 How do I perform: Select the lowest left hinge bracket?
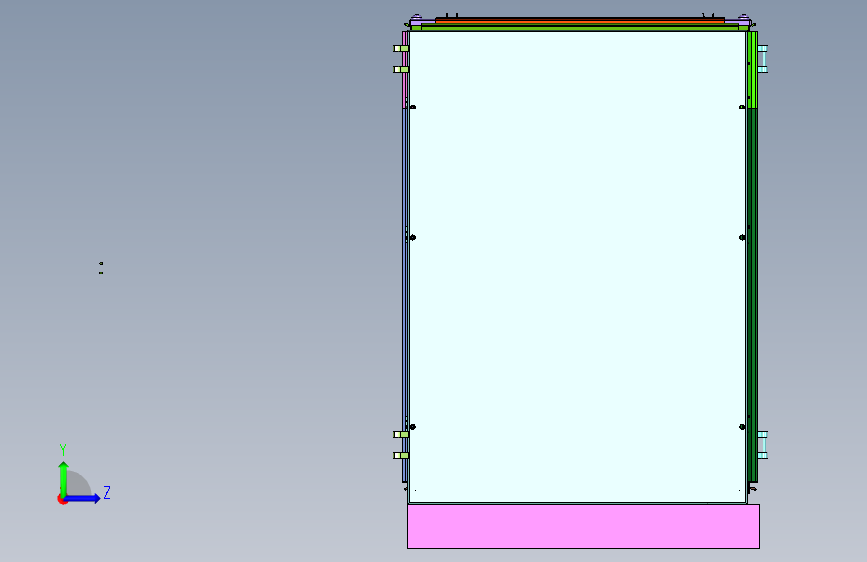click(401, 456)
